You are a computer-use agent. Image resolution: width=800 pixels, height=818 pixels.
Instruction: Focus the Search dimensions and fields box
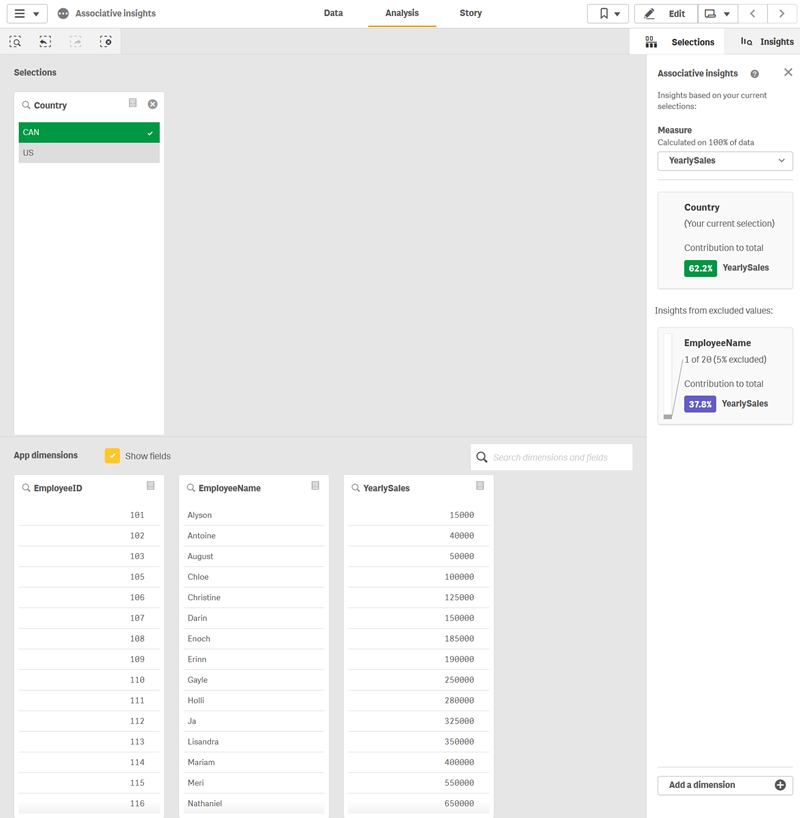click(x=552, y=457)
